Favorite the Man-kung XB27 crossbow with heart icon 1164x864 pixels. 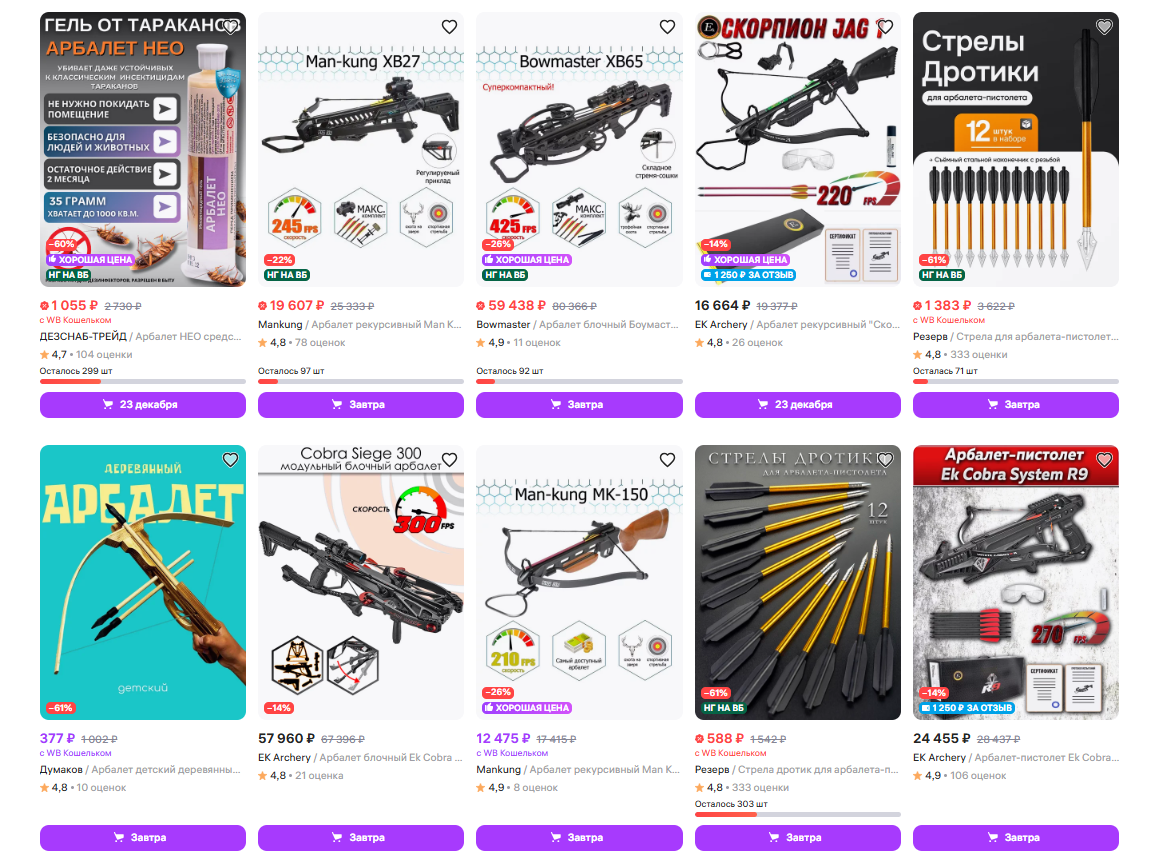(449, 27)
